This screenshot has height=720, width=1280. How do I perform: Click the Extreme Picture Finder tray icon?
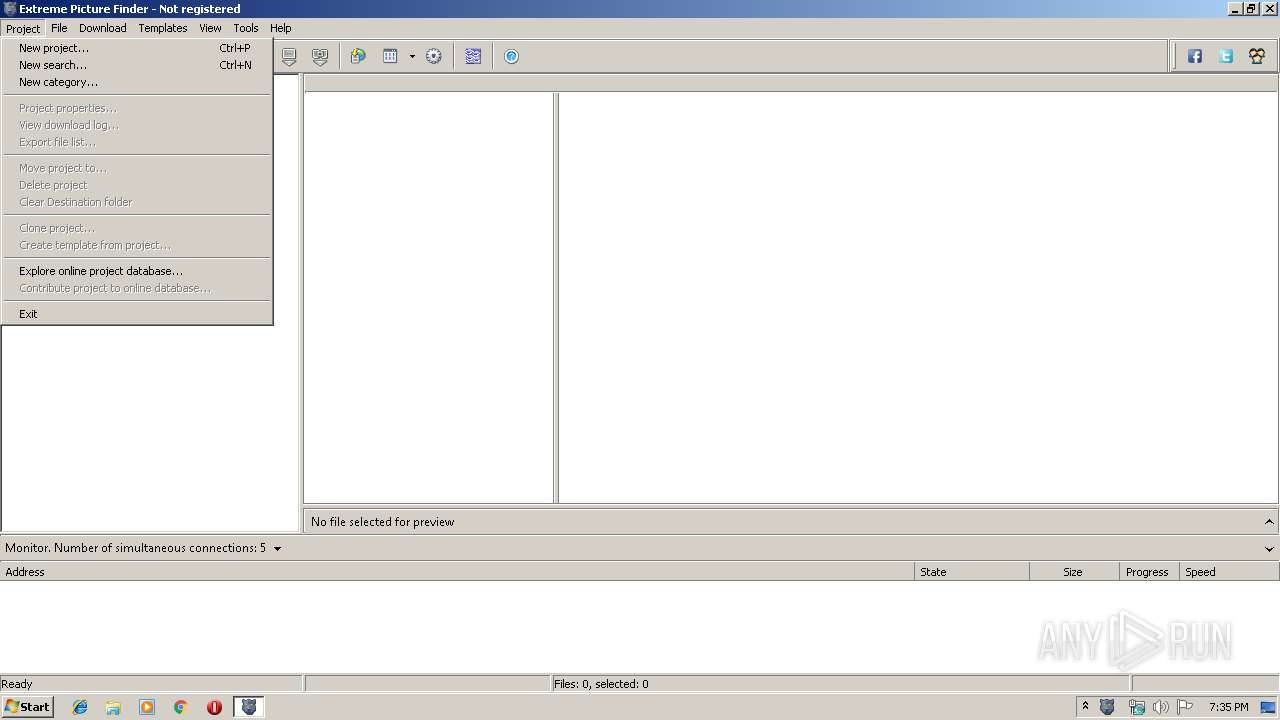[x=1107, y=707]
